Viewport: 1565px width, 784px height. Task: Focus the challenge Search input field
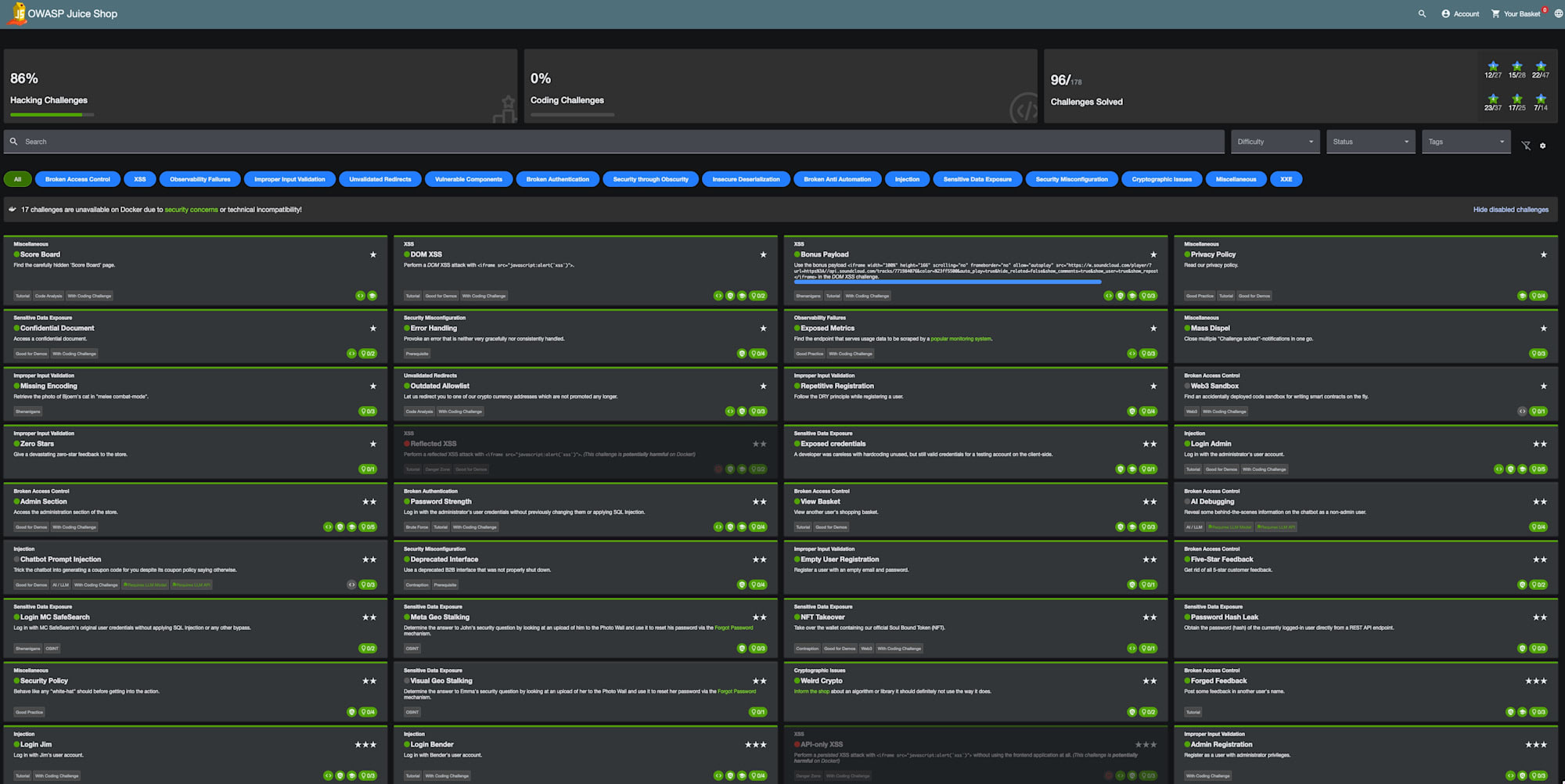(x=614, y=142)
